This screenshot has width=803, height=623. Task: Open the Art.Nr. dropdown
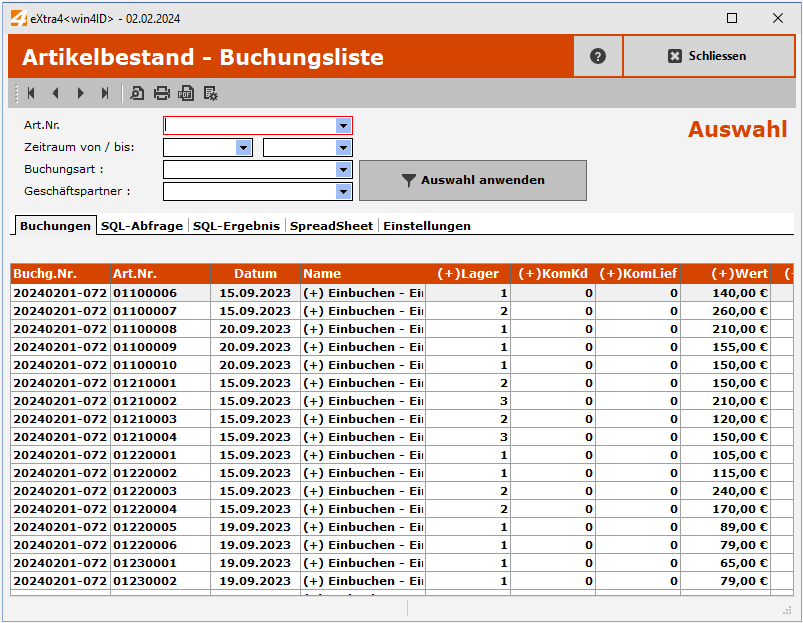343,124
